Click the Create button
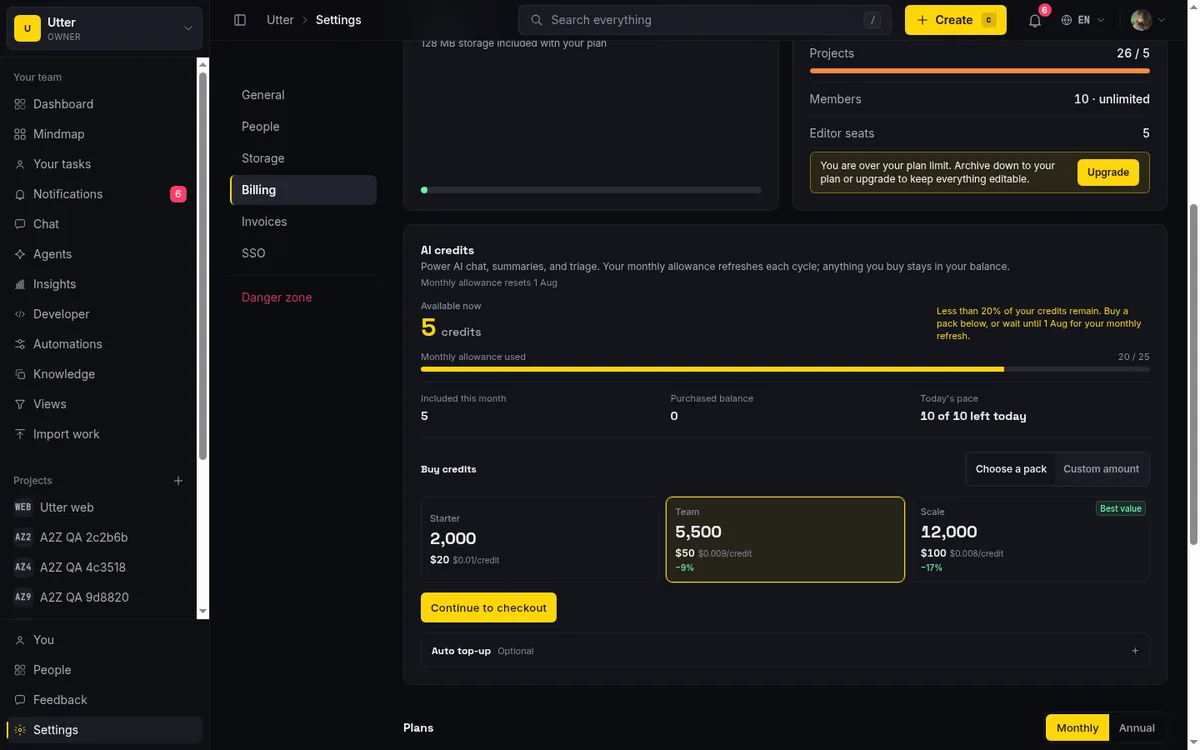 click(x=956, y=20)
